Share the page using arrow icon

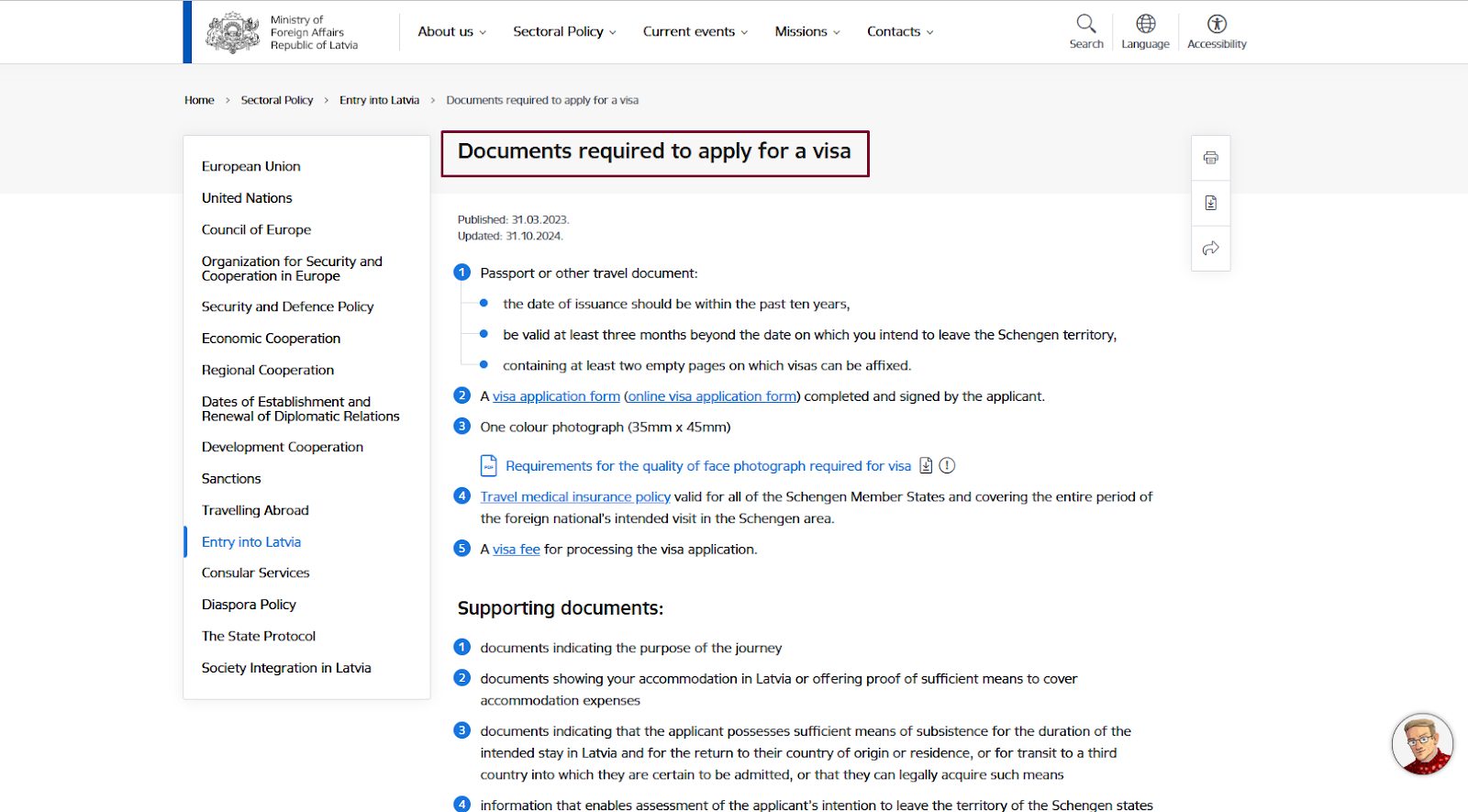1211,248
